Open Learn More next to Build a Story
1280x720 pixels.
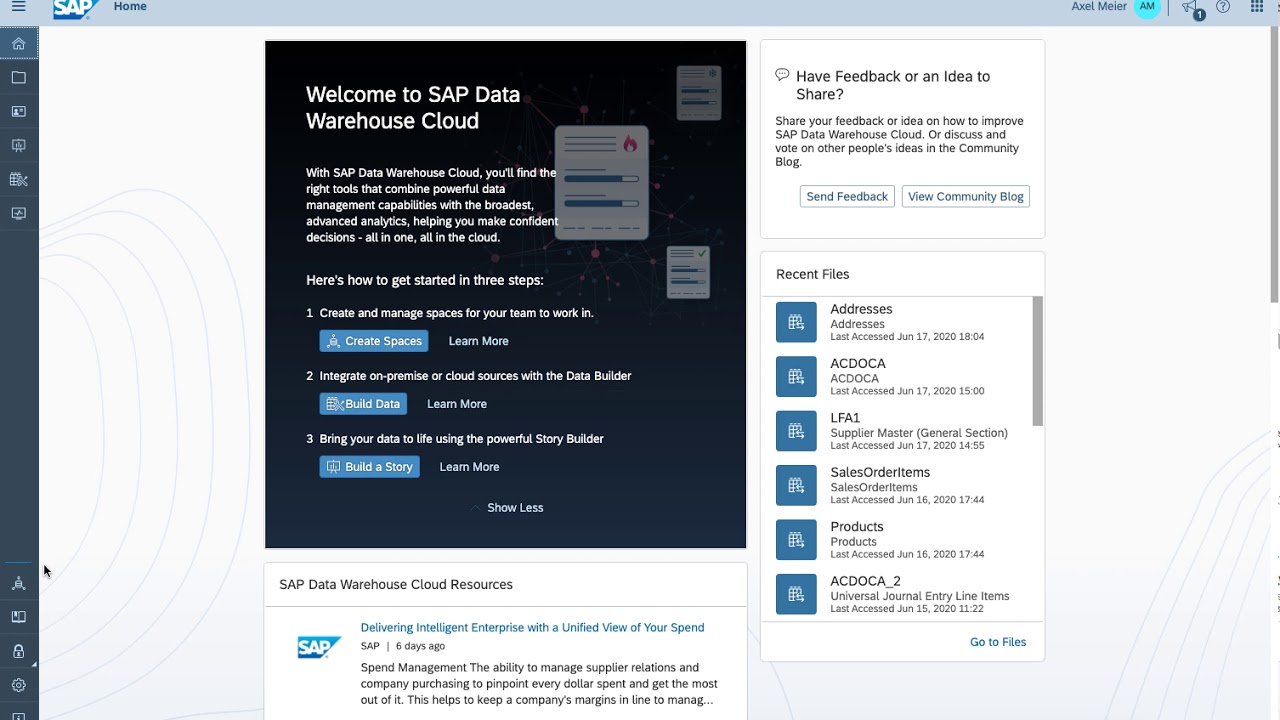click(469, 467)
